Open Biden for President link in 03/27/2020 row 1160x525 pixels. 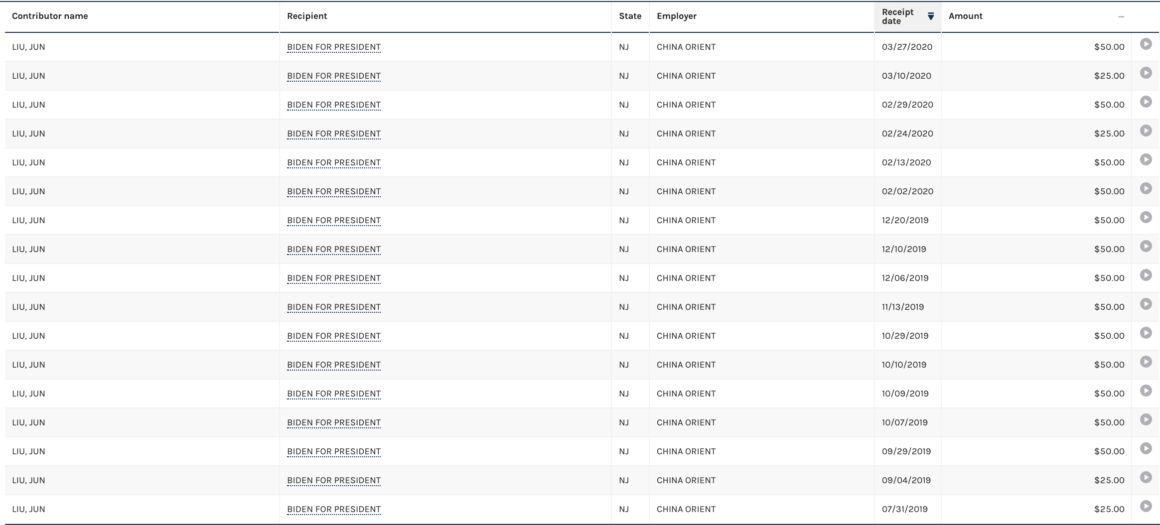click(x=333, y=47)
